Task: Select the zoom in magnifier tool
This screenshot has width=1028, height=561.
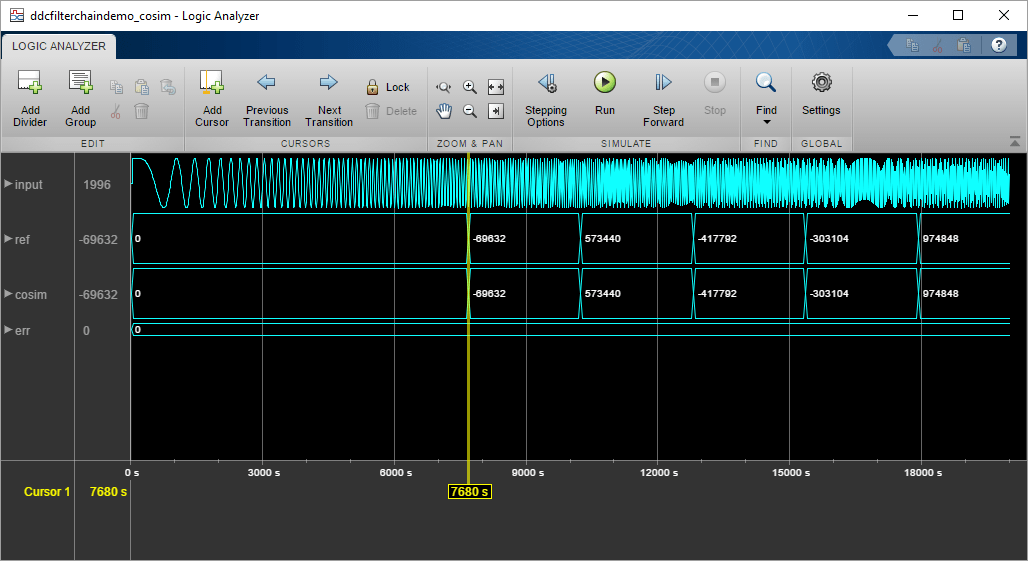Action: [470, 87]
